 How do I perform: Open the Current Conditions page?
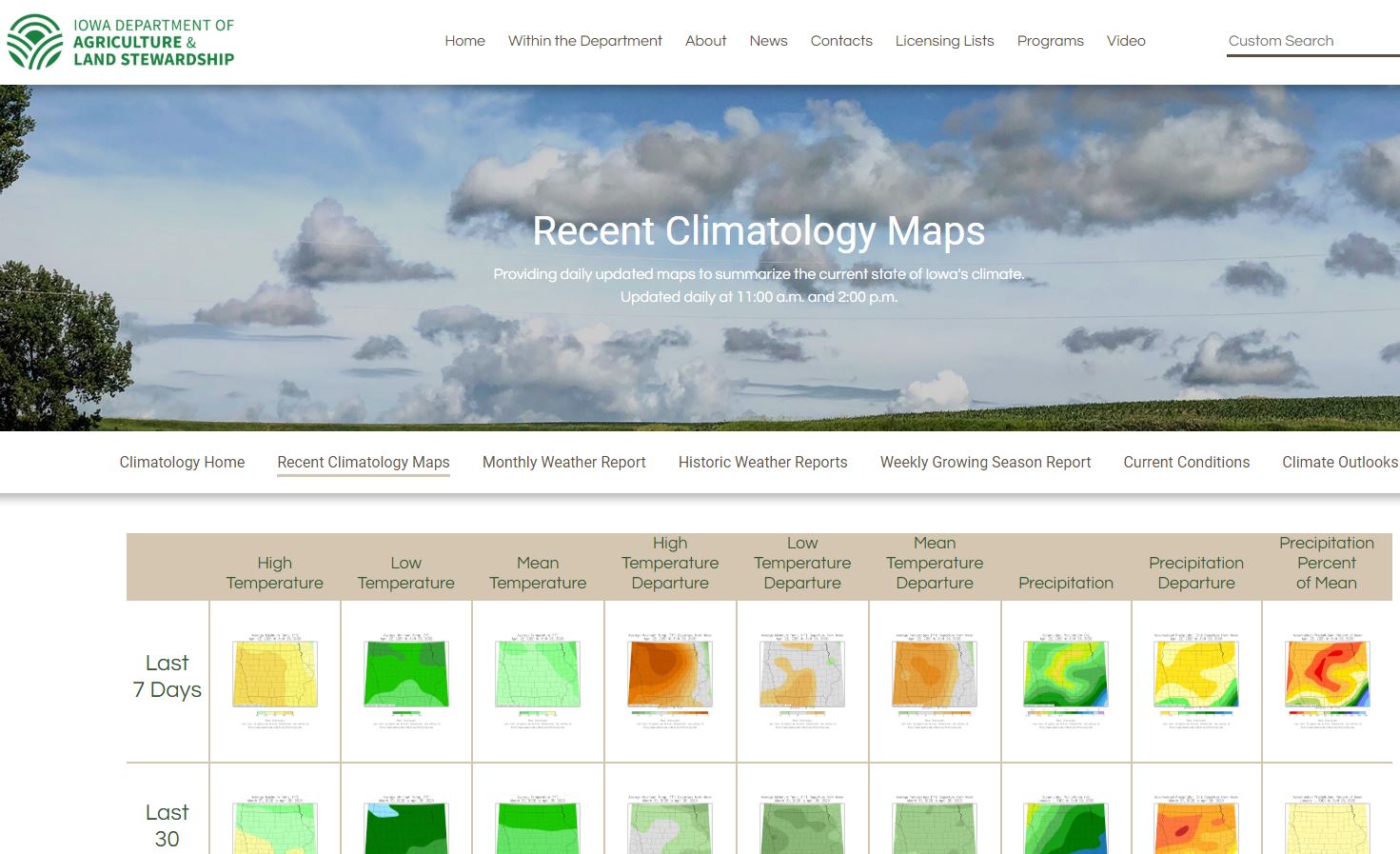tap(1186, 462)
